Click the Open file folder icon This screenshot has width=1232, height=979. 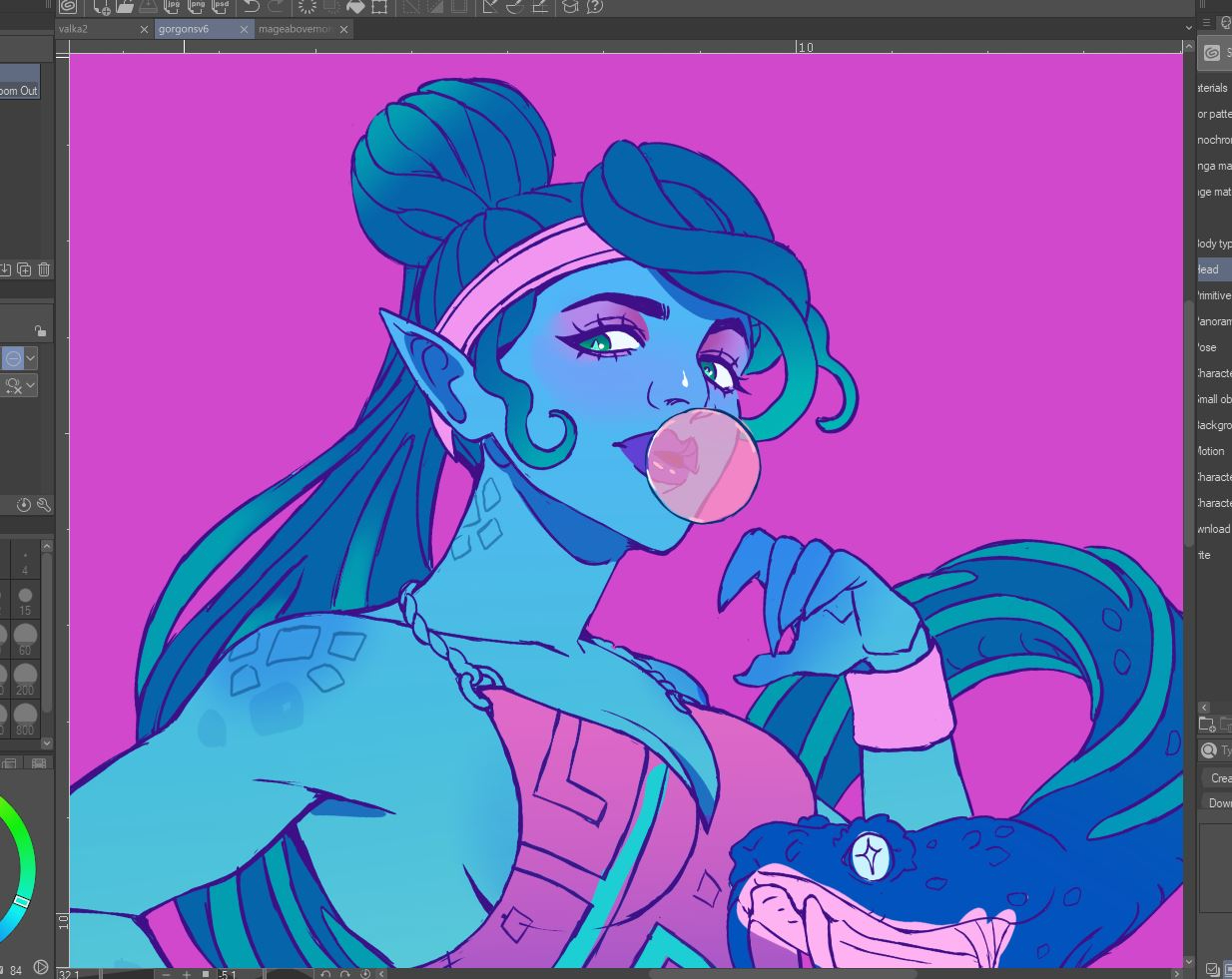pos(125,6)
